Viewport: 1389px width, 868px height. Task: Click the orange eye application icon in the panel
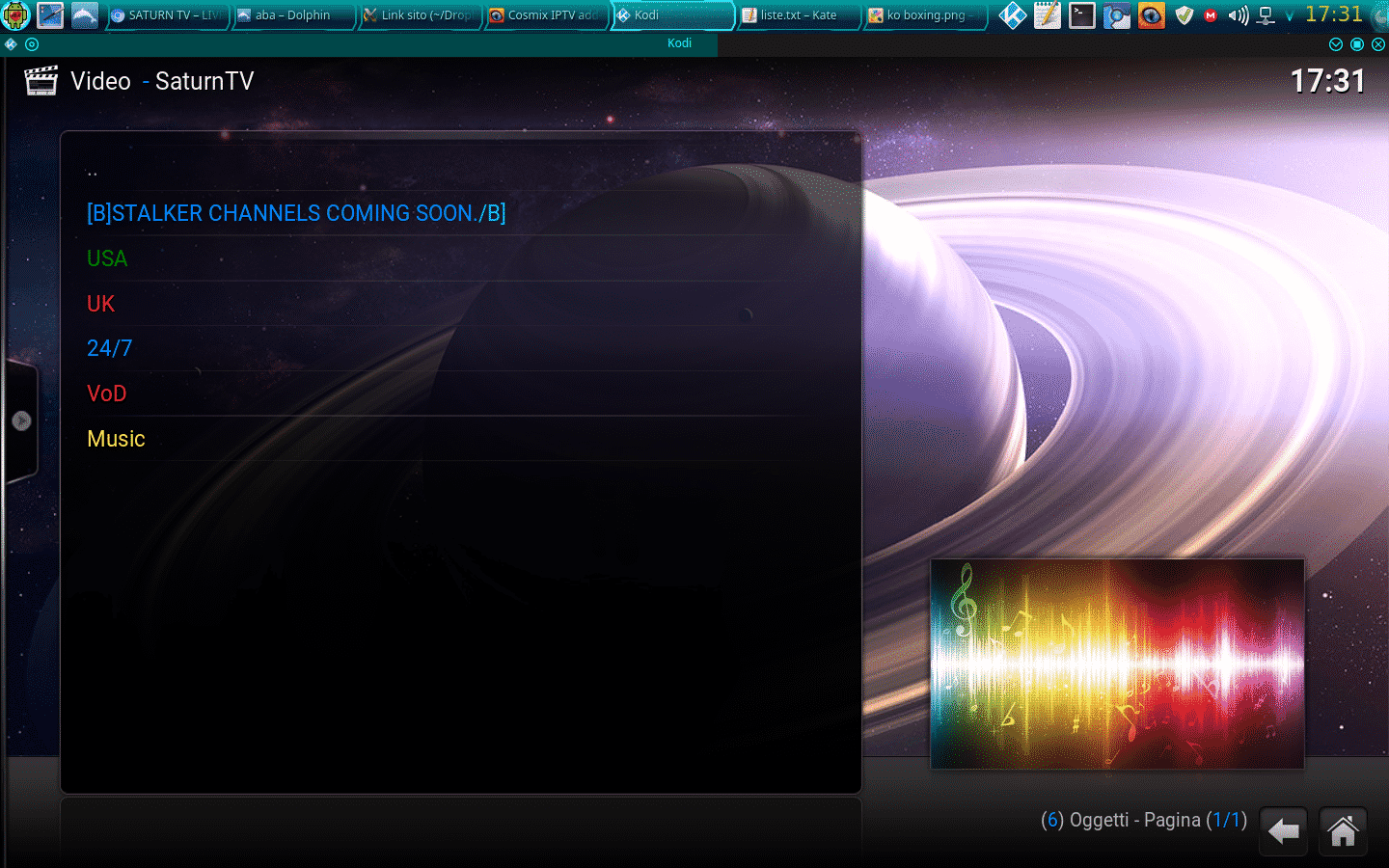(x=1152, y=15)
